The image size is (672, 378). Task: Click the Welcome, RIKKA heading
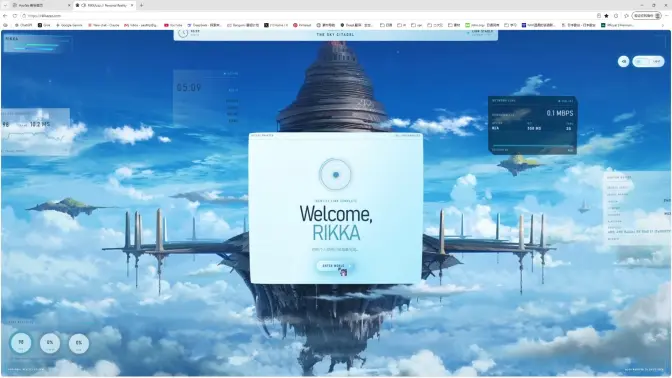pyautogui.click(x=336, y=223)
